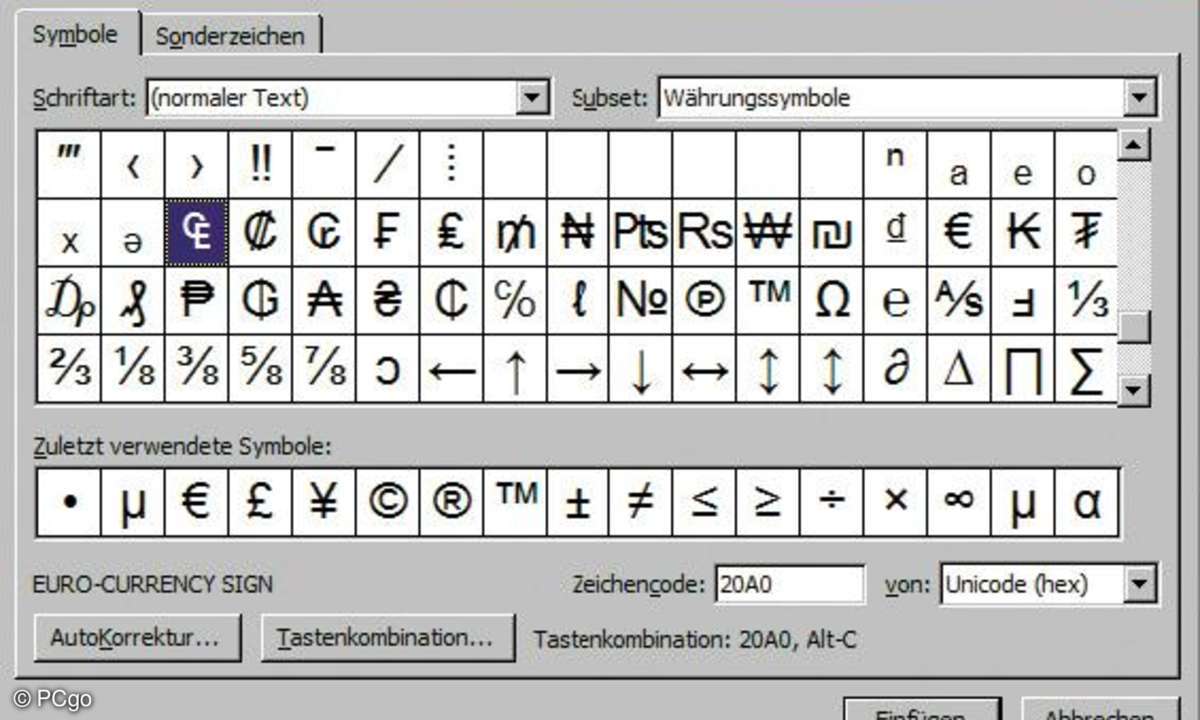This screenshot has height=720, width=1200.
Task: Click the Tastenkombination button
Action: click(x=388, y=638)
